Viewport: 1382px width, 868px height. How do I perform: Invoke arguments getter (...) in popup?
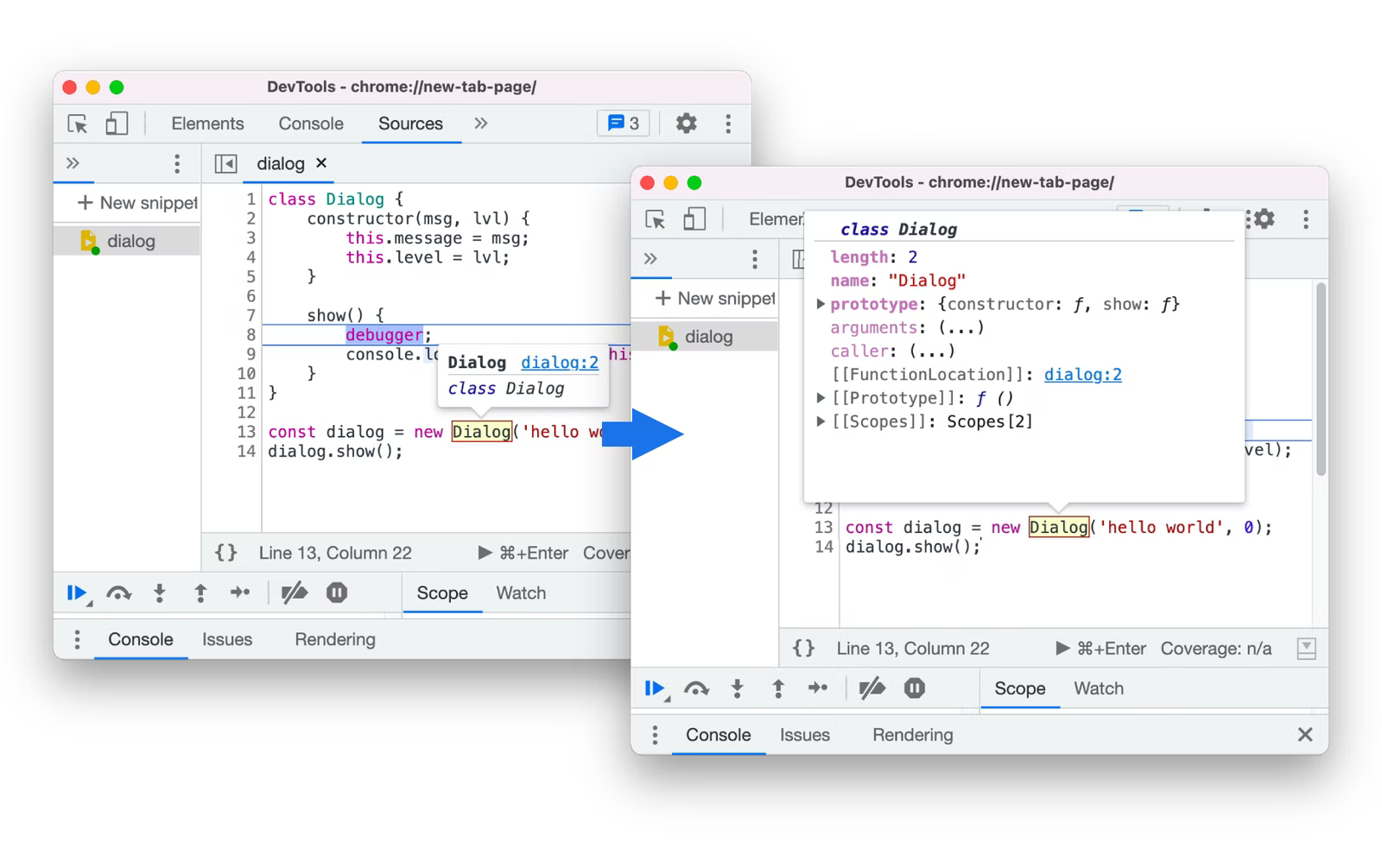click(x=960, y=328)
